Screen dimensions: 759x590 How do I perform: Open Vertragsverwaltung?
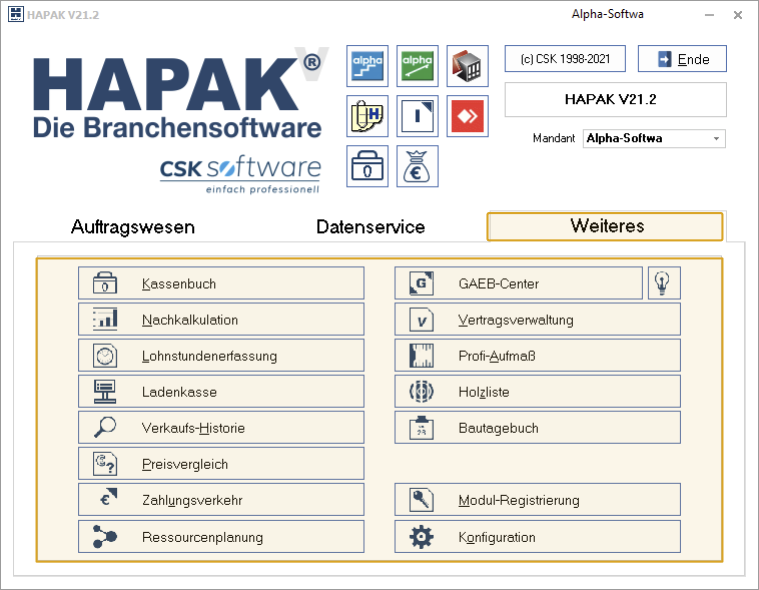(x=537, y=319)
